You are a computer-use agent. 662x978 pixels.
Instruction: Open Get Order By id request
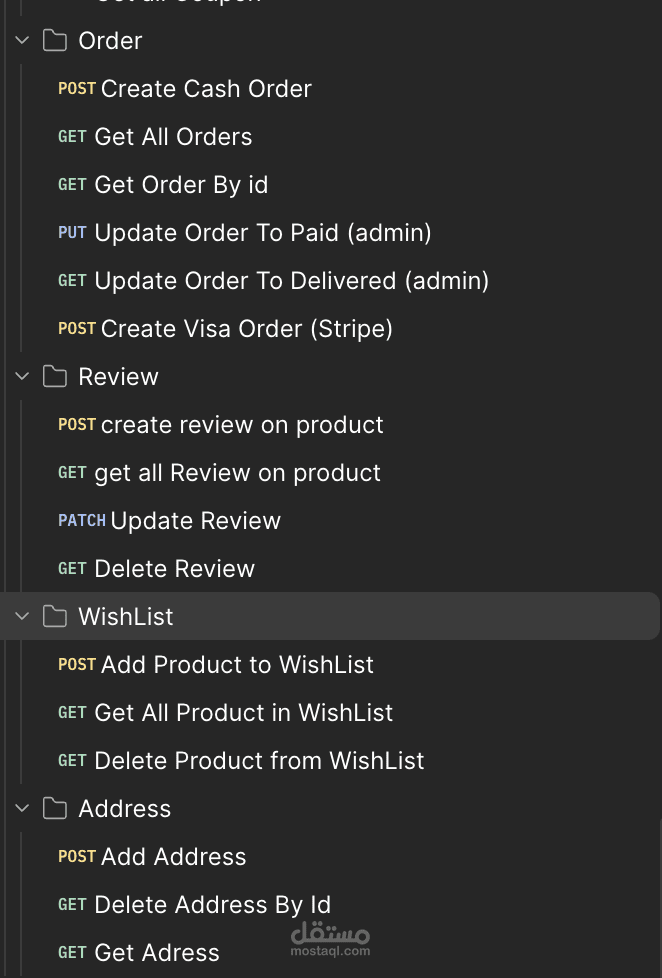[x=180, y=185]
